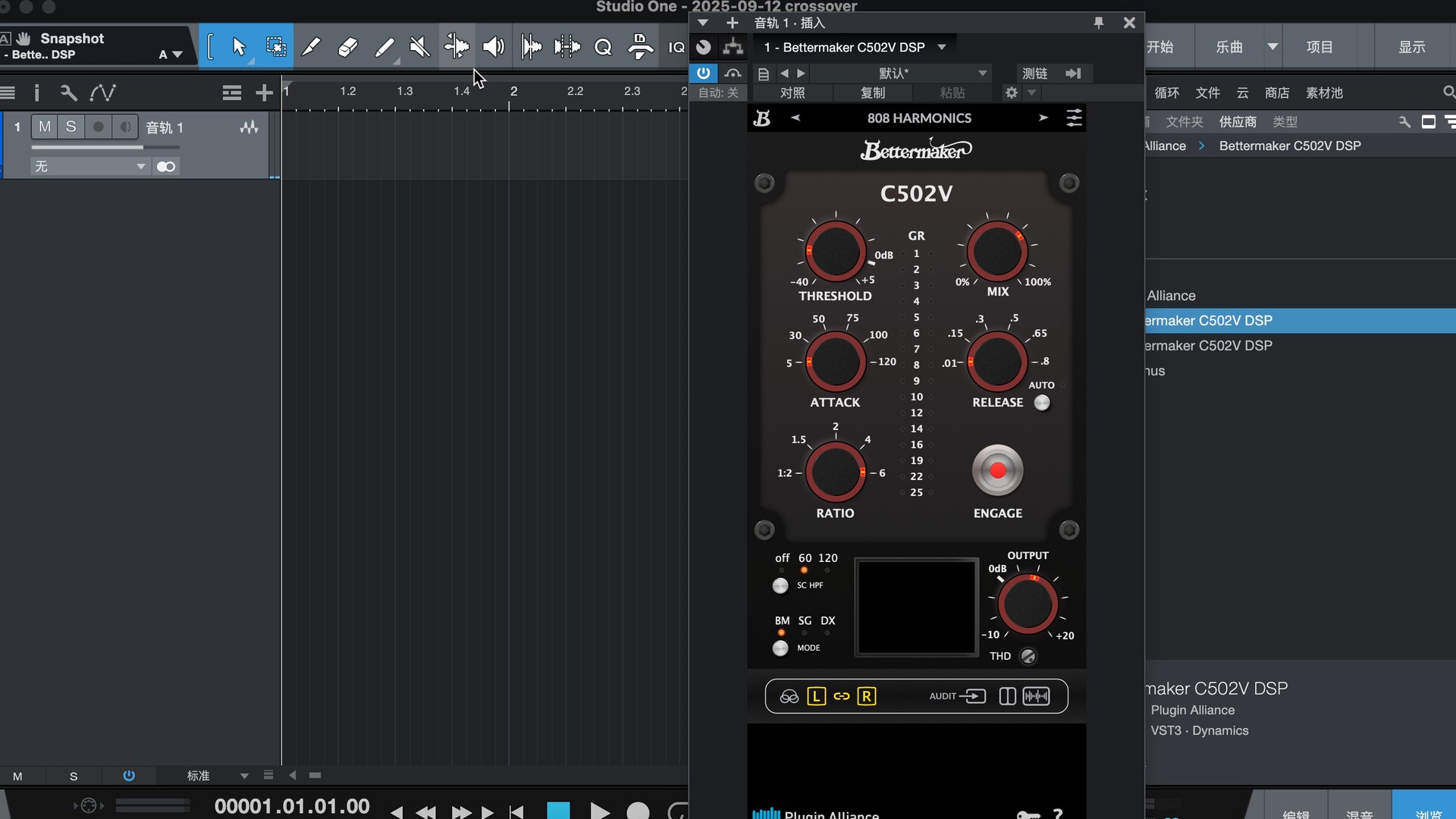Select the Arrow tool in toolbar

pyautogui.click(x=239, y=47)
